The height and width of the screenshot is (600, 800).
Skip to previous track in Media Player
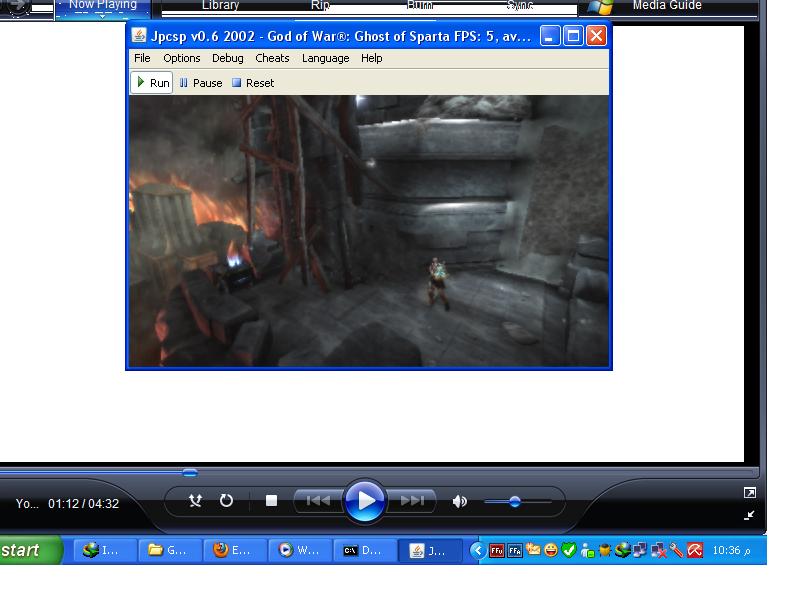click(318, 501)
